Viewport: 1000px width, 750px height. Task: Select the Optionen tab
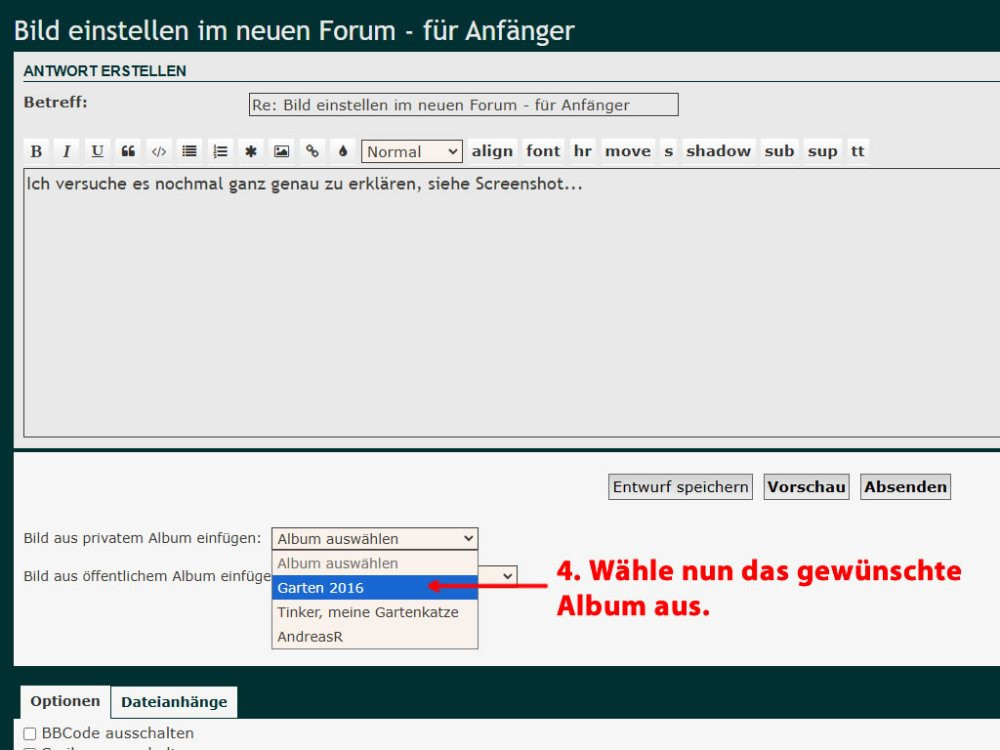click(x=65, y=701)
